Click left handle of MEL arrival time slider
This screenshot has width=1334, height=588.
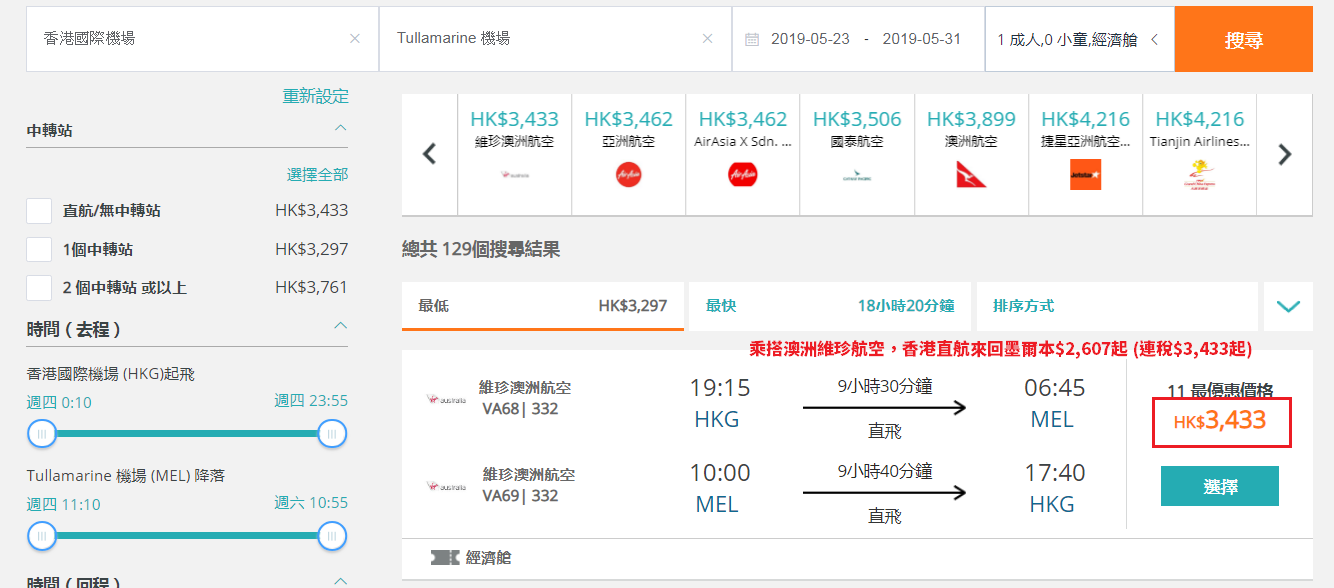coord(42,536)
